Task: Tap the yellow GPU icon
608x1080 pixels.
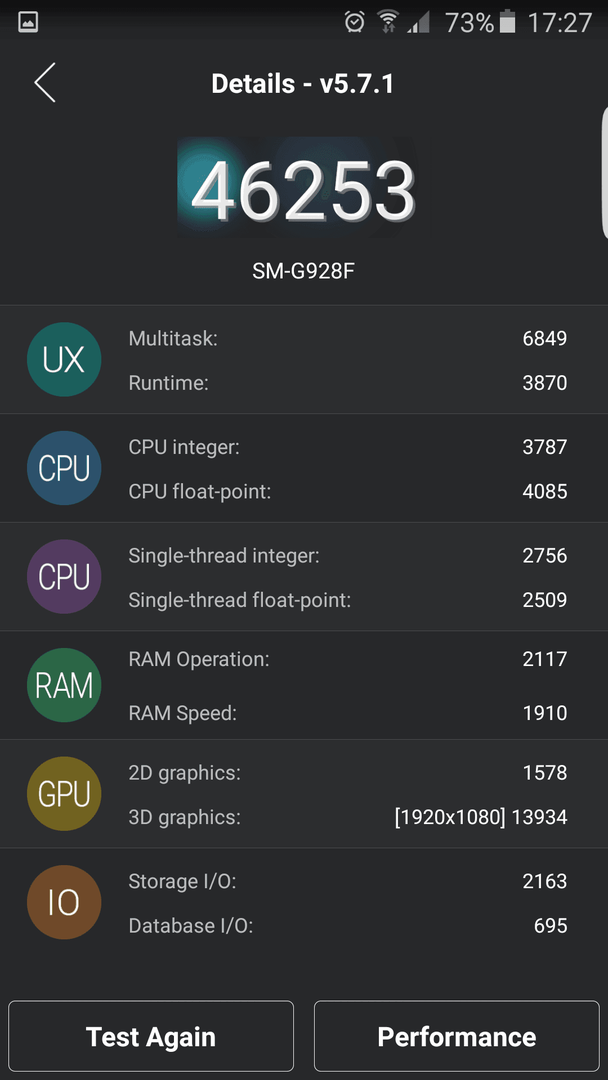Action: point(64,793)
